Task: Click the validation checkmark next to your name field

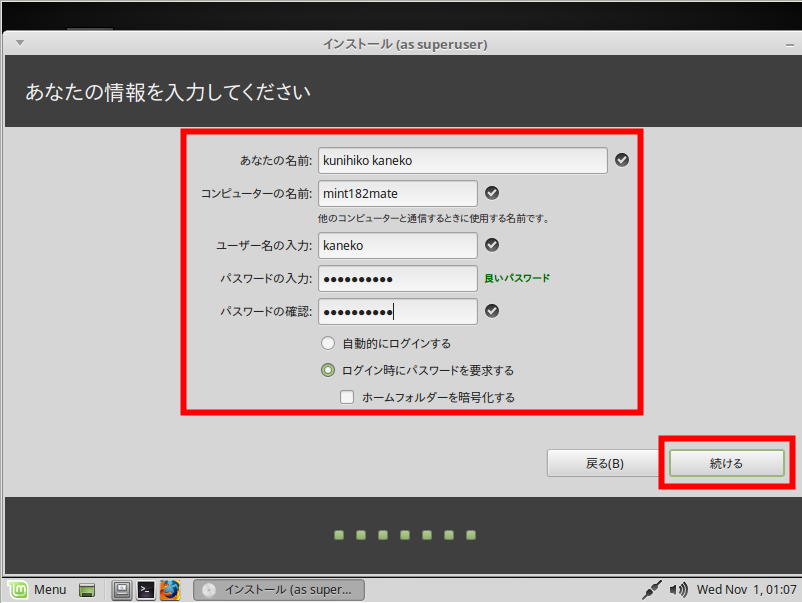Action: 622,160
